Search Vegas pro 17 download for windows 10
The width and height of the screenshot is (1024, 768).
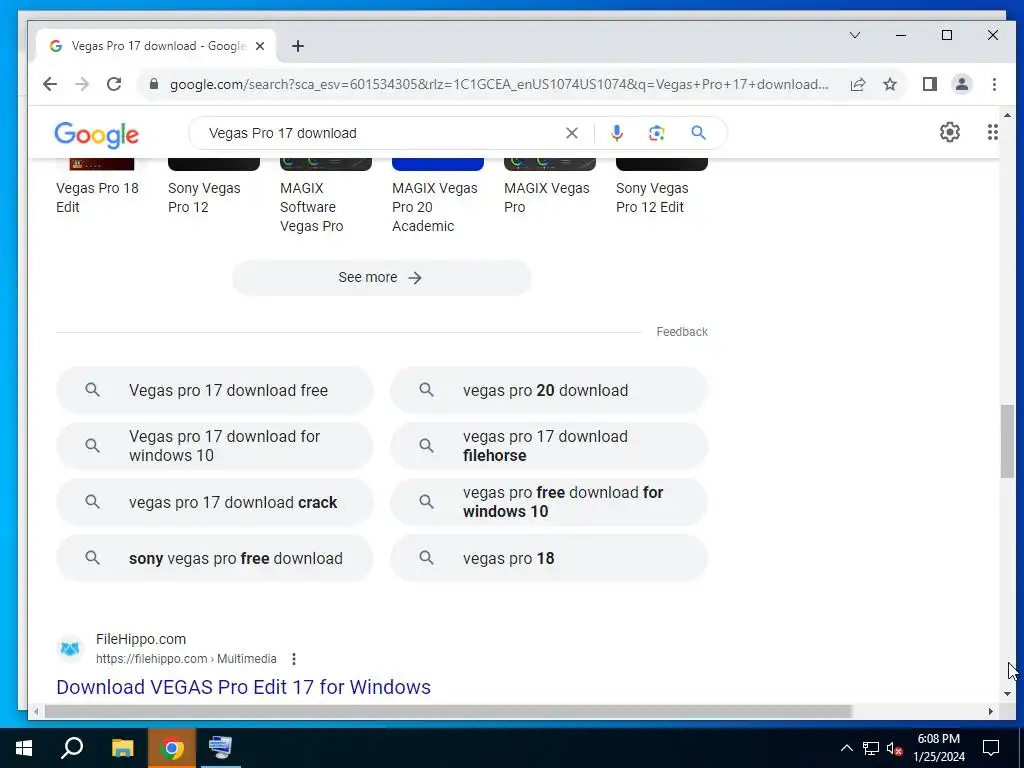[215, 446]
